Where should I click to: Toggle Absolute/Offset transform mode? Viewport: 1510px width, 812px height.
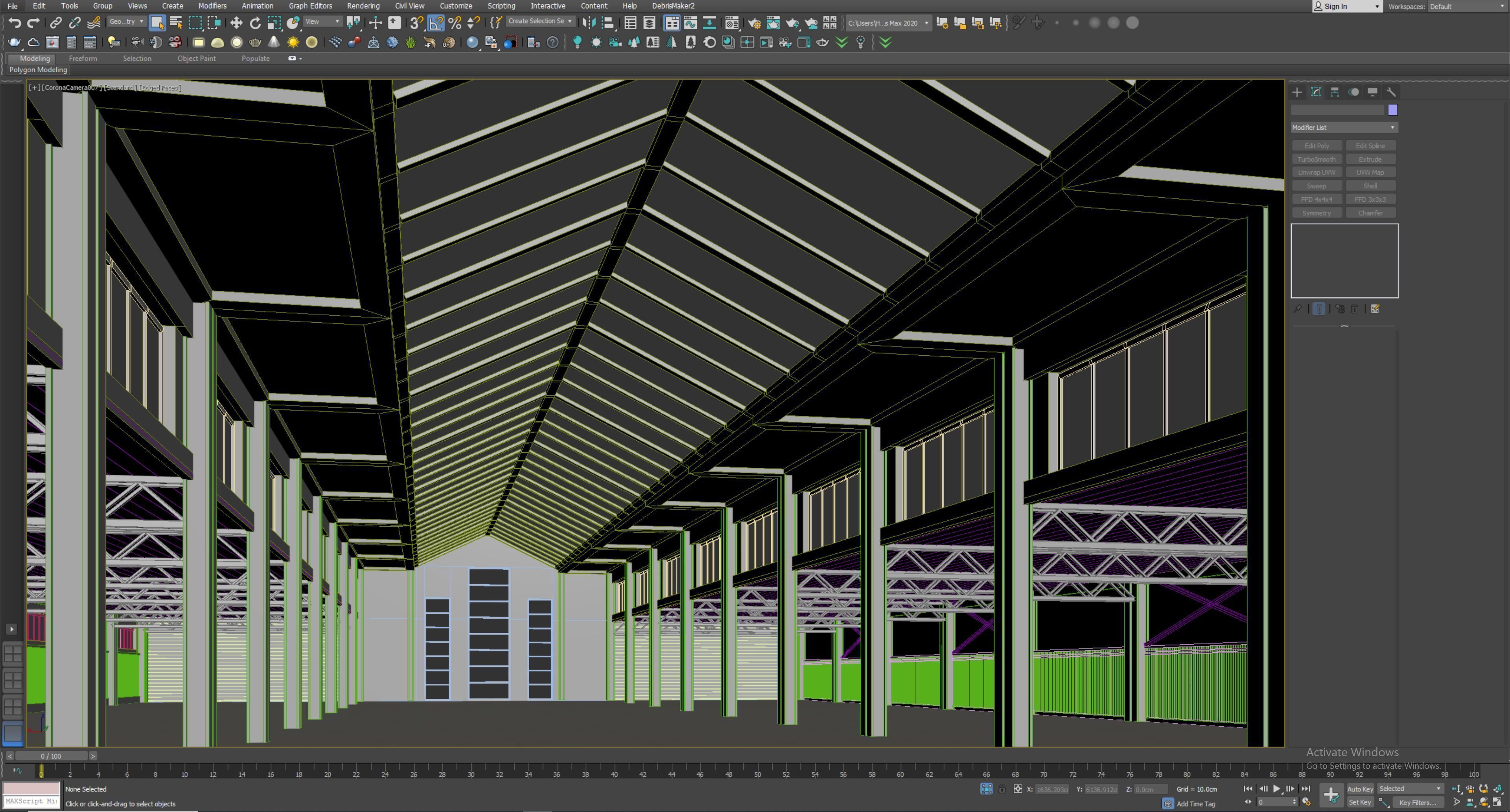point(1018,789)
